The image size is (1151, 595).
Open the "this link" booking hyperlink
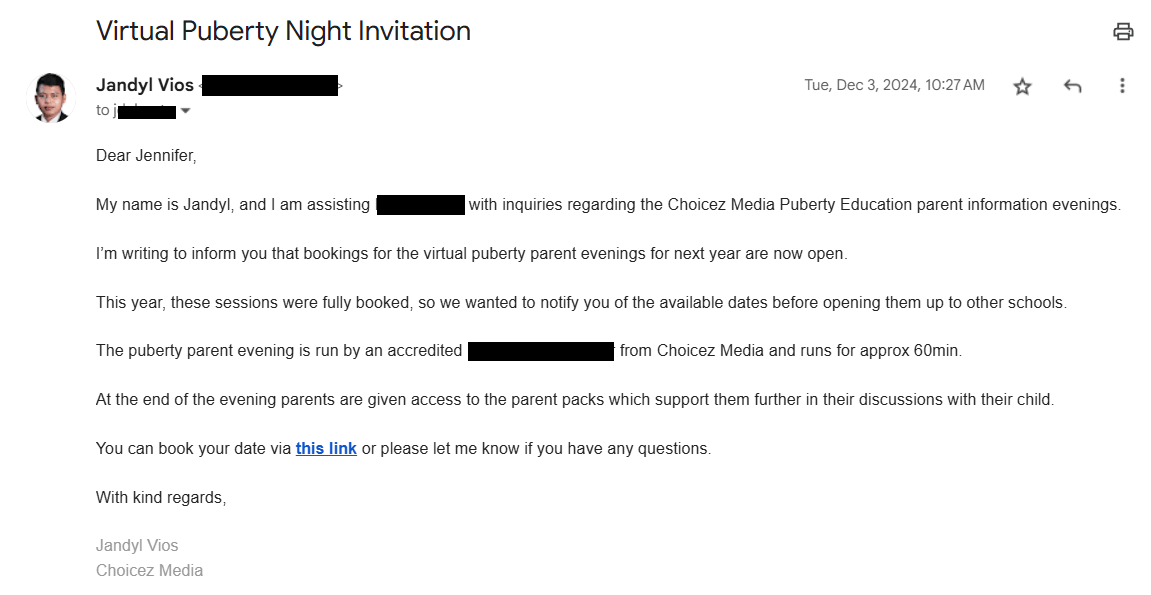pyautogui.click(x=326, y=448)
